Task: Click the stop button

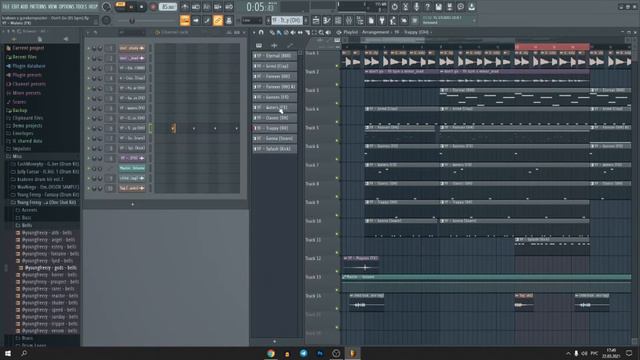Action: pos(142,7)
